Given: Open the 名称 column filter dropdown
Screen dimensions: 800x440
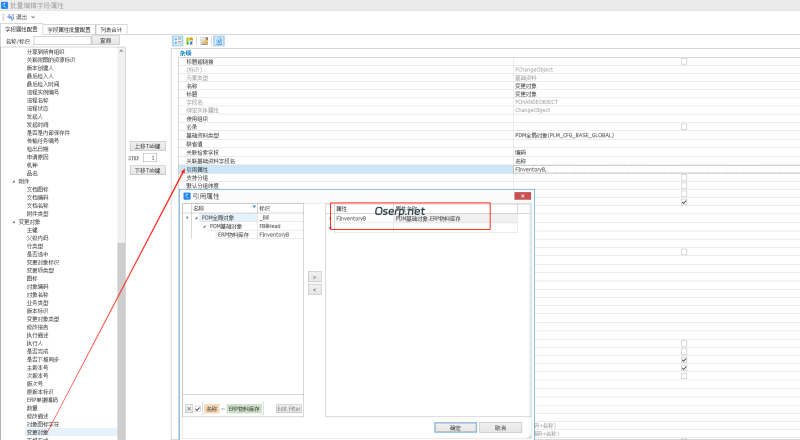Looking at the screenshot, I should [254, 207].
